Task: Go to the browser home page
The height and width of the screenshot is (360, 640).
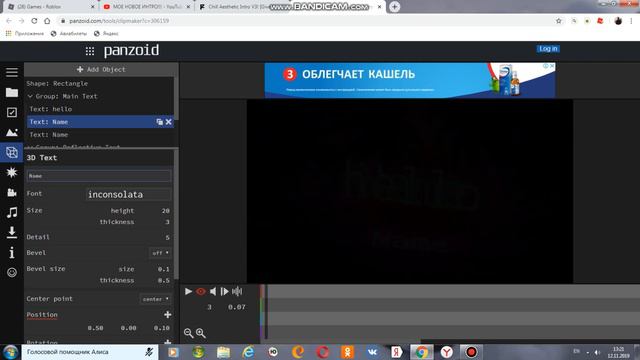Action: [47, 21]
